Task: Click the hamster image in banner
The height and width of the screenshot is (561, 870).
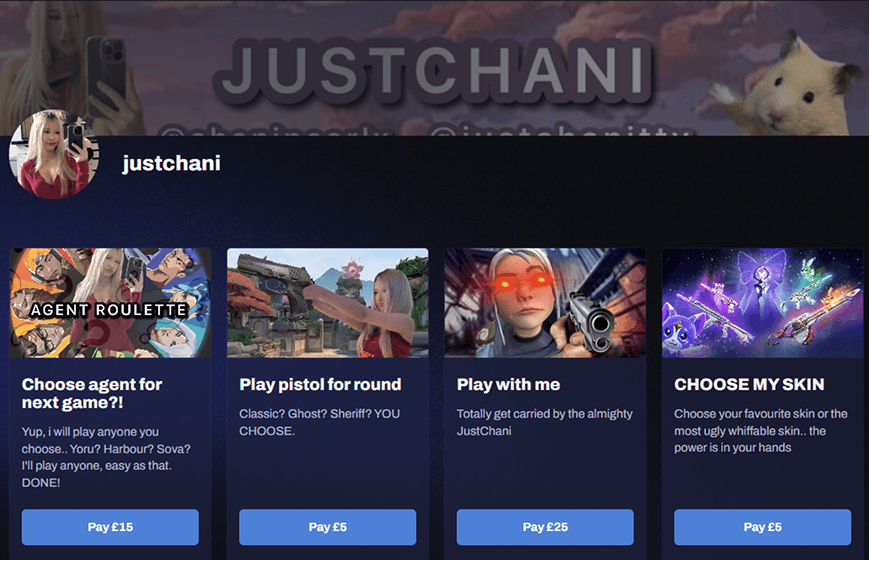Action: [x=790, y=83]
